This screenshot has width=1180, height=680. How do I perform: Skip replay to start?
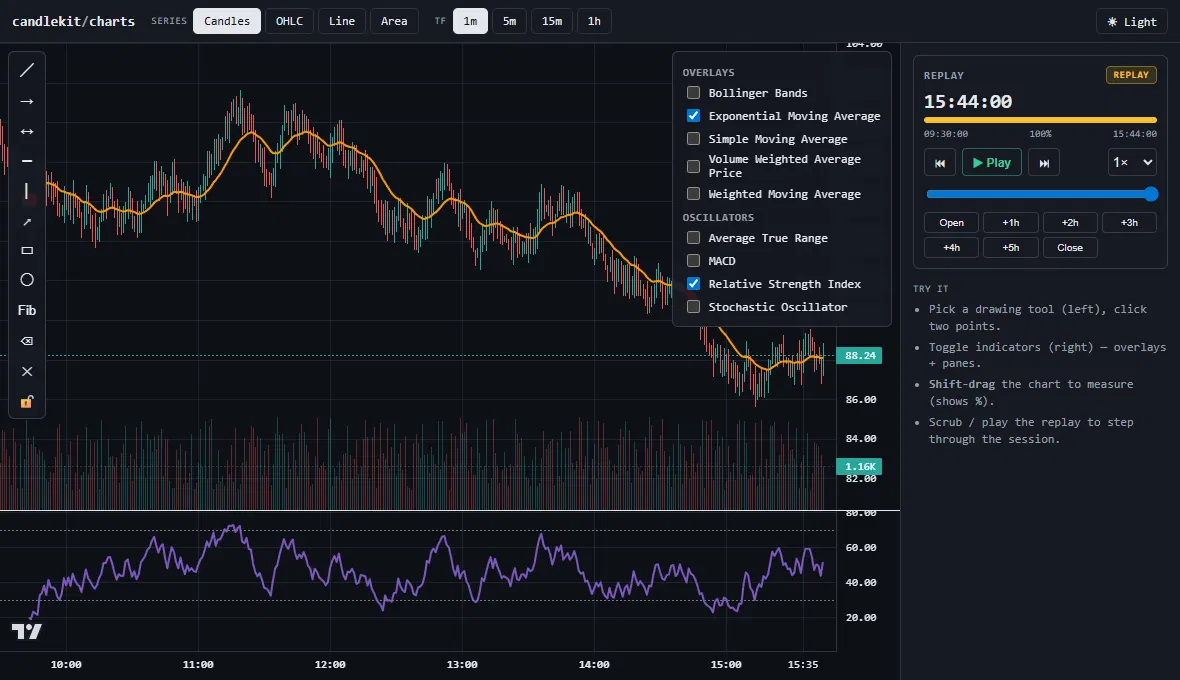pos(940,162)
